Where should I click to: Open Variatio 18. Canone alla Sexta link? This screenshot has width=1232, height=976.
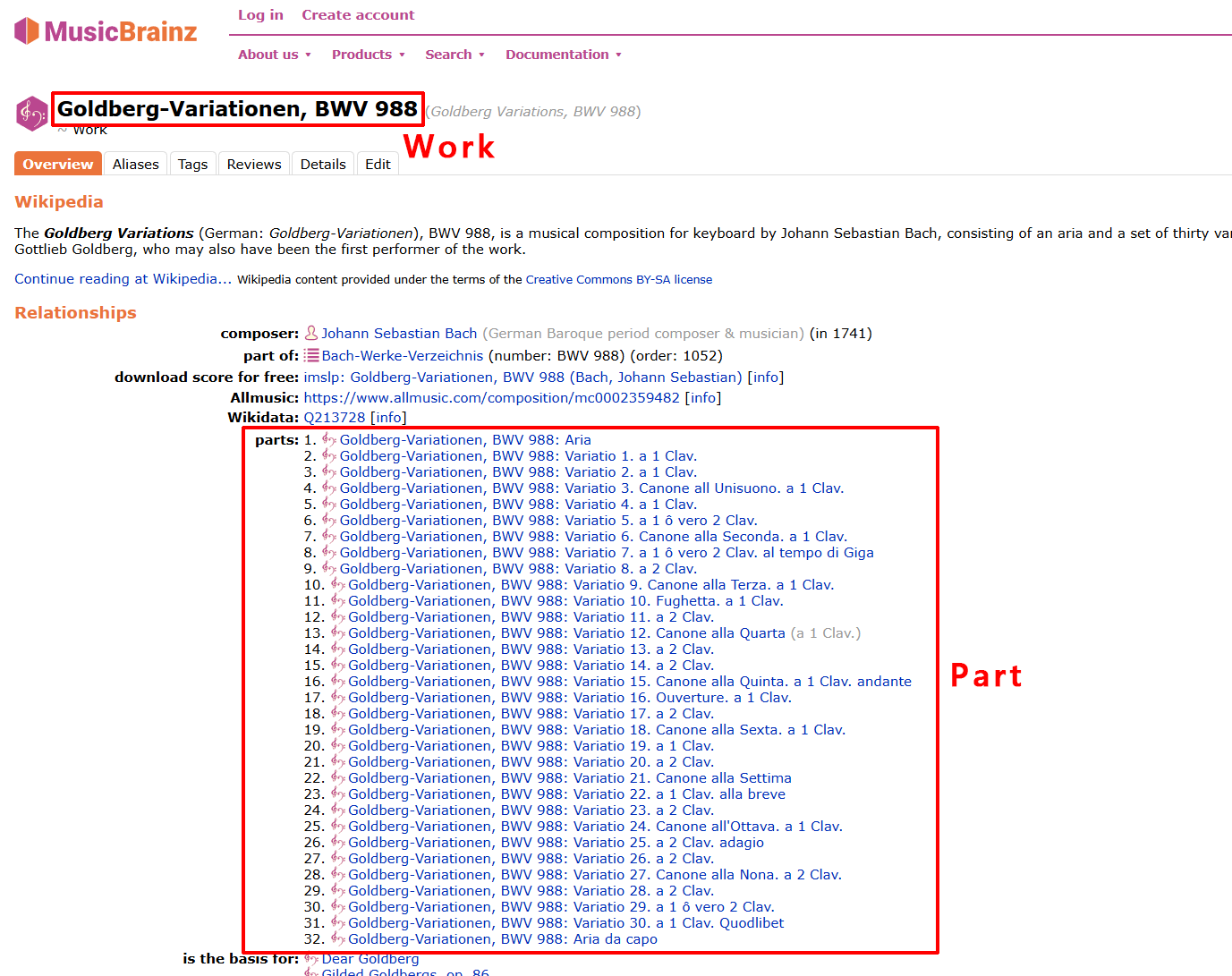[597, 730]
